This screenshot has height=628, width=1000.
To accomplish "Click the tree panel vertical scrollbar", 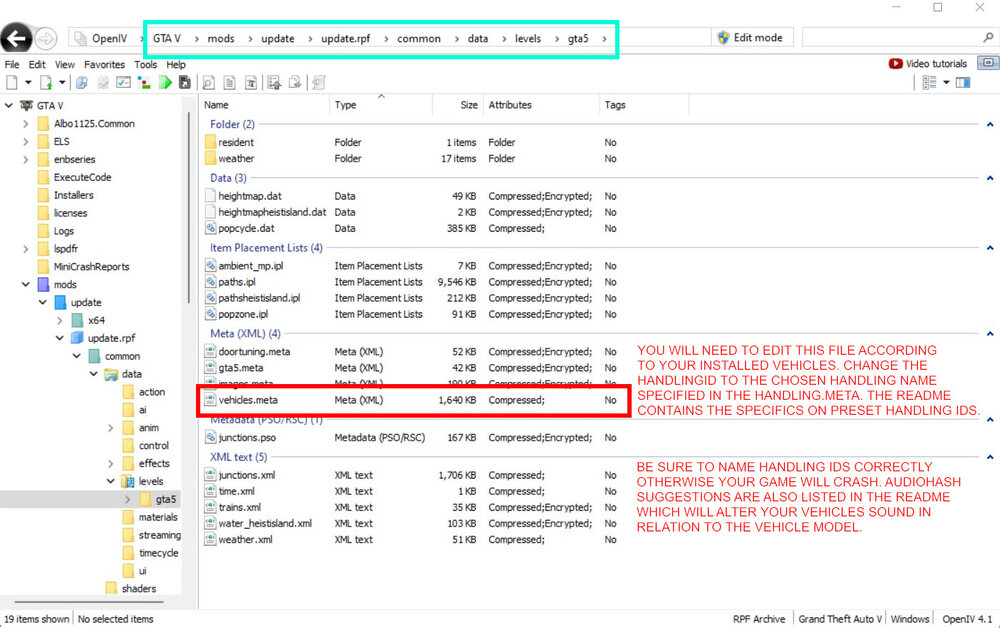I will [189, 207].
